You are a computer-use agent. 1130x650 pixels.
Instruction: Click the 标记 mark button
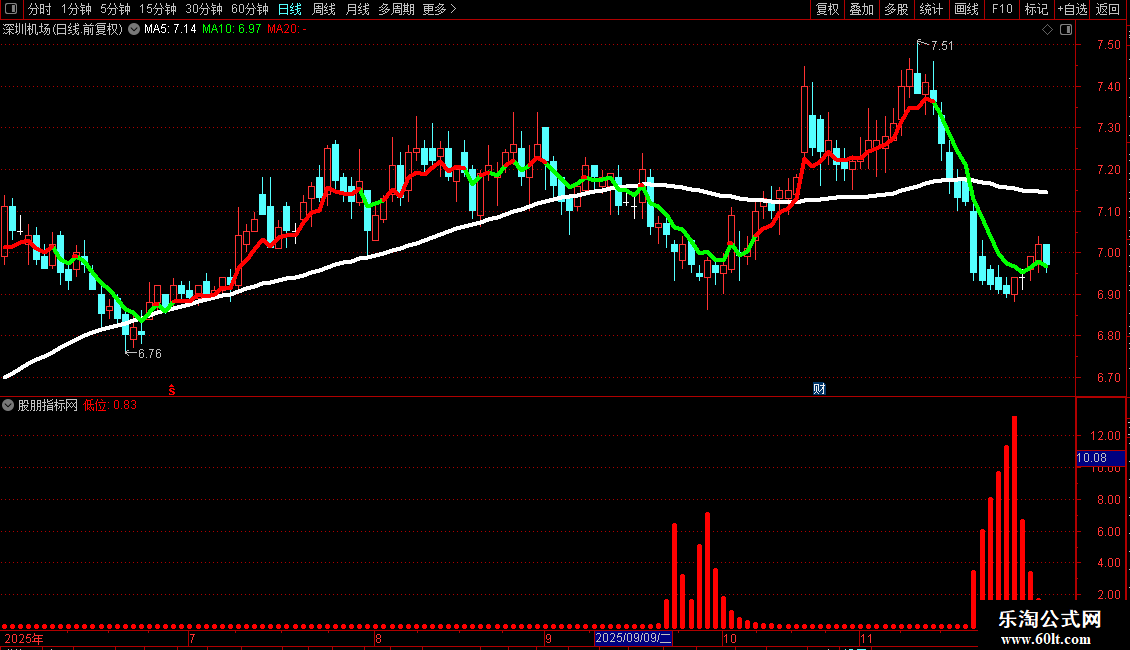1036,9
